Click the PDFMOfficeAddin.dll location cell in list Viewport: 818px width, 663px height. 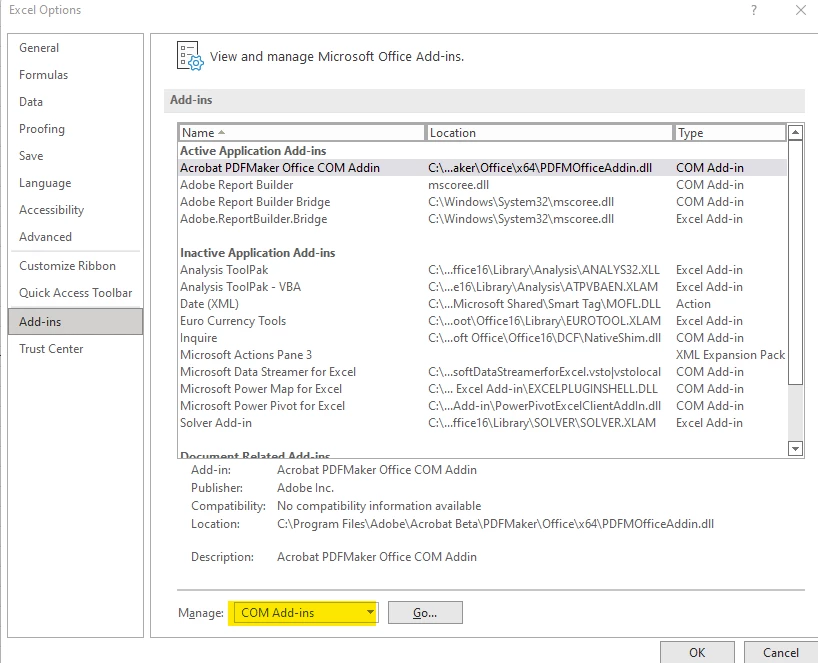540,167
